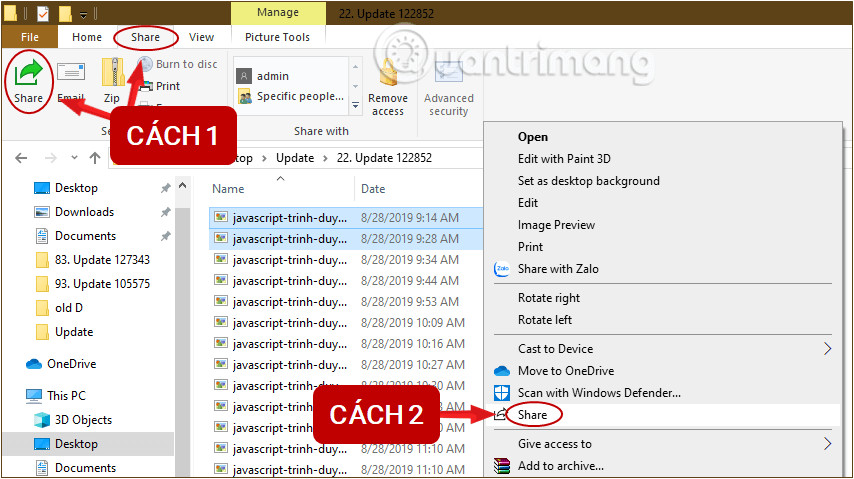
Task: Click the Zip folder icon
Action: point(112,72)
